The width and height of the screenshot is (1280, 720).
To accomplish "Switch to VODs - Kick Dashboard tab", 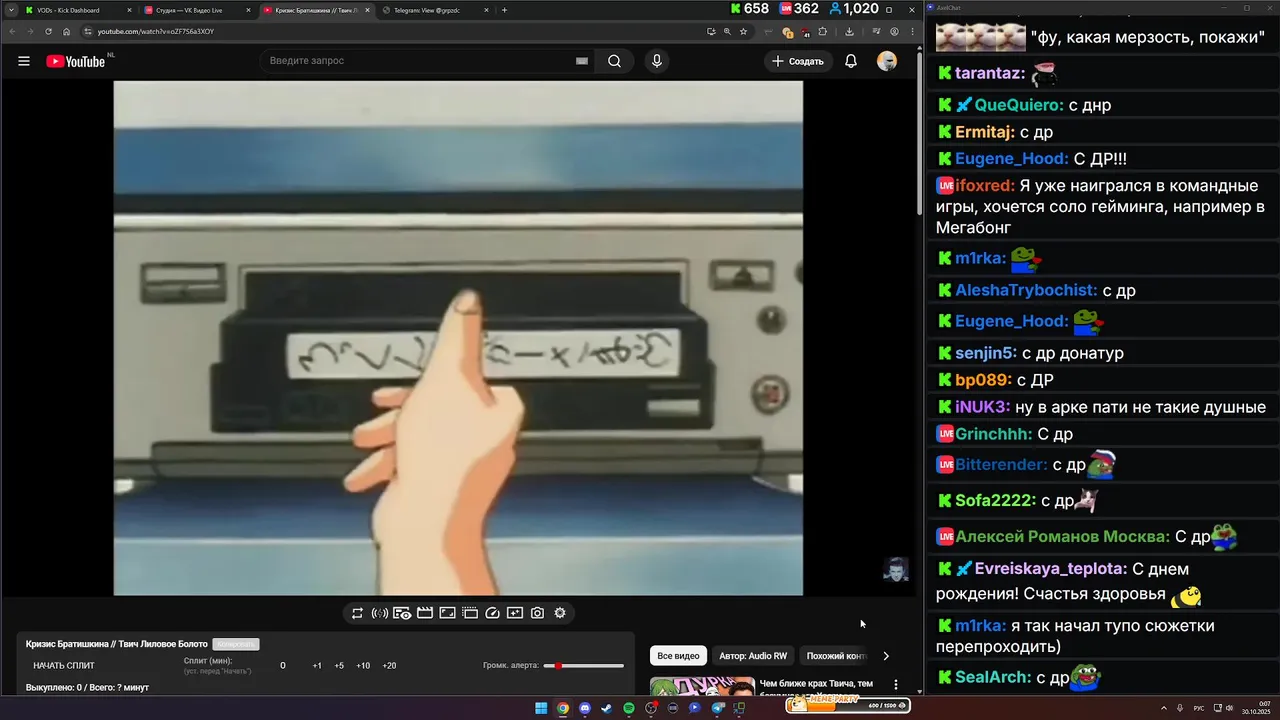I will click(x=78, y=10).
